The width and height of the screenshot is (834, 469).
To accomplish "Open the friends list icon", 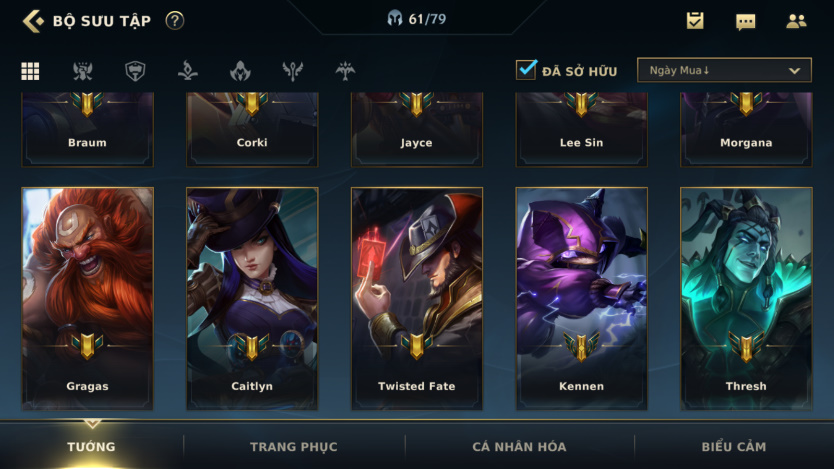I will coord(796,21).
